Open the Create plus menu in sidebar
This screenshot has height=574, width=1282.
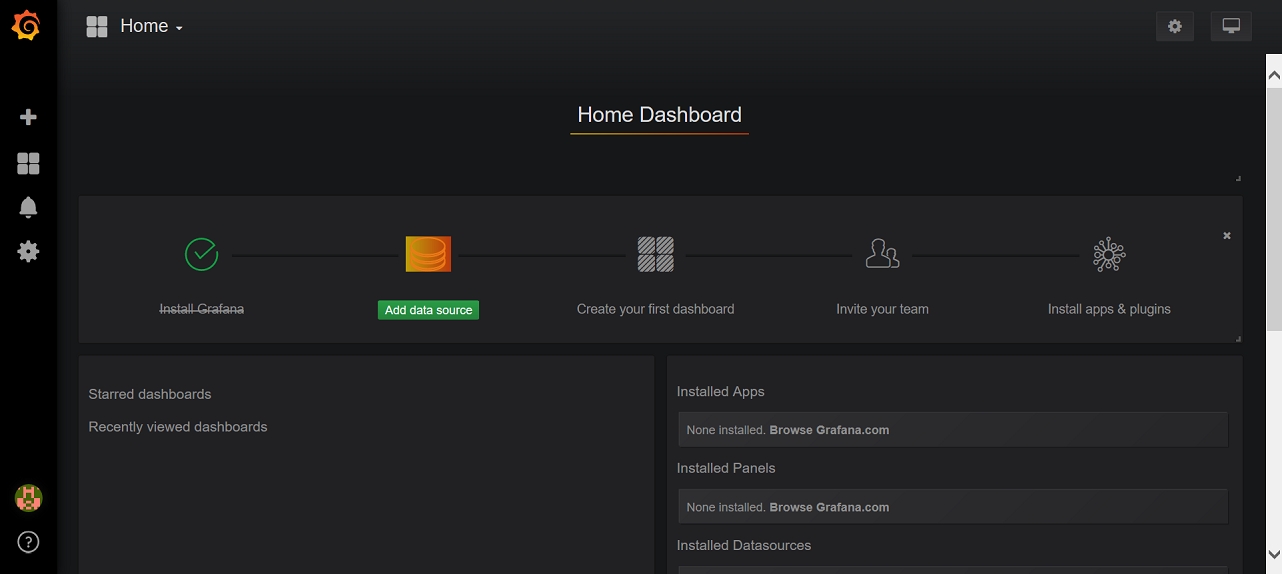pos(28,117)
